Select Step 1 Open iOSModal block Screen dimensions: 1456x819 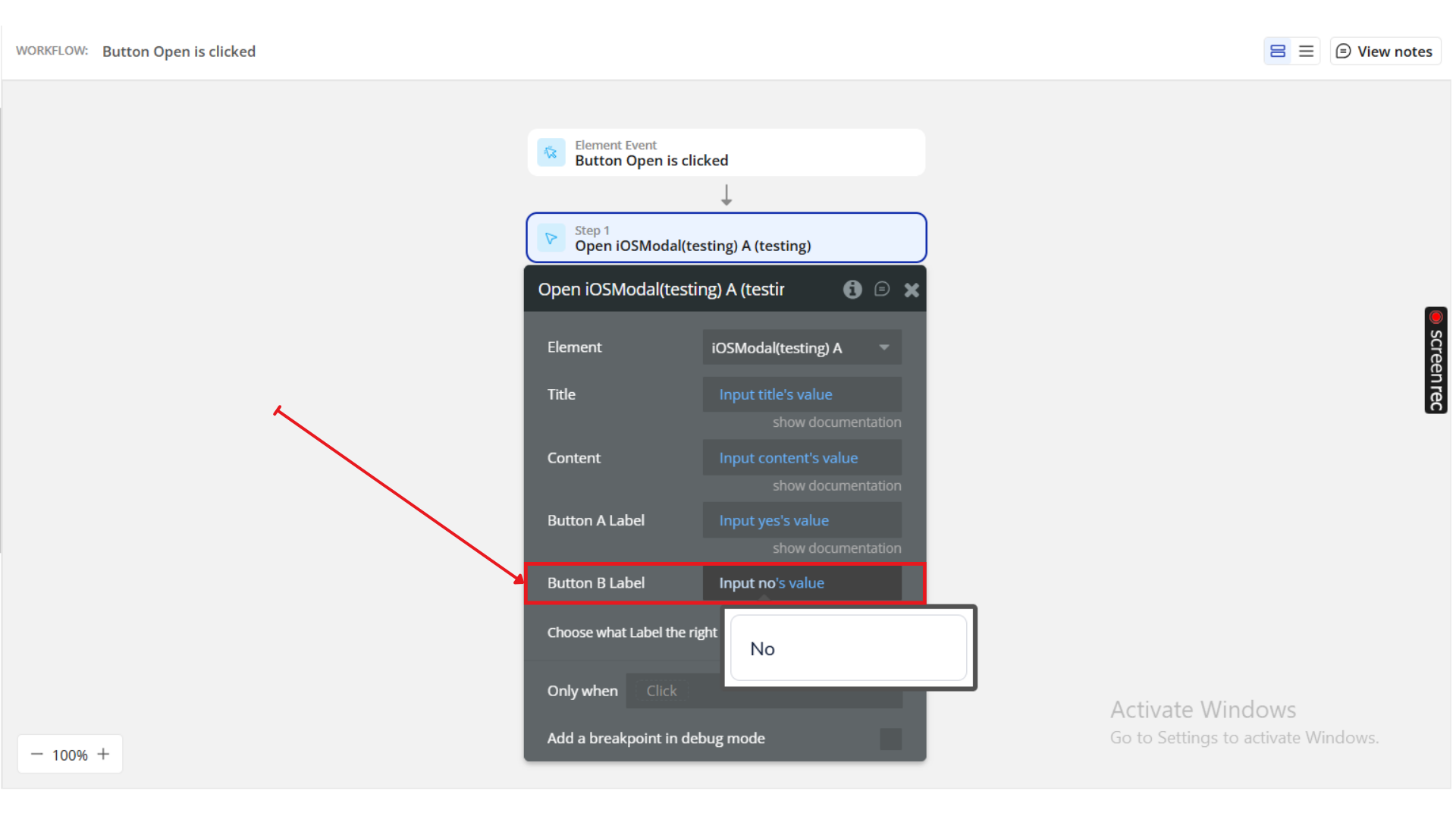pyautogui.click(x=726, y=238)
